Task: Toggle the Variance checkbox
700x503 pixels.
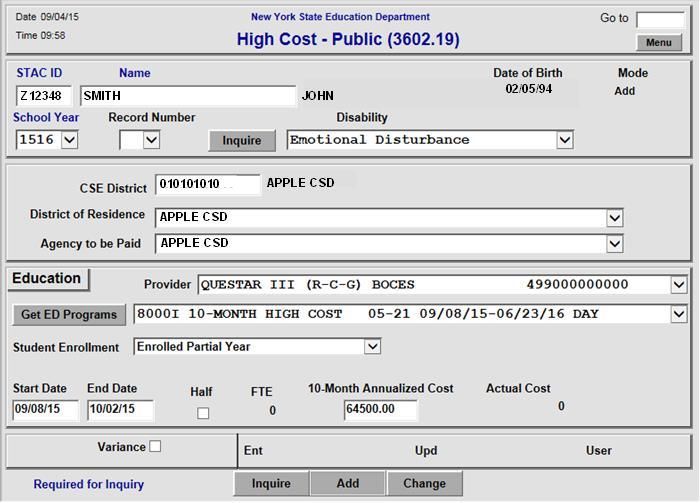Action: (155, 446)
